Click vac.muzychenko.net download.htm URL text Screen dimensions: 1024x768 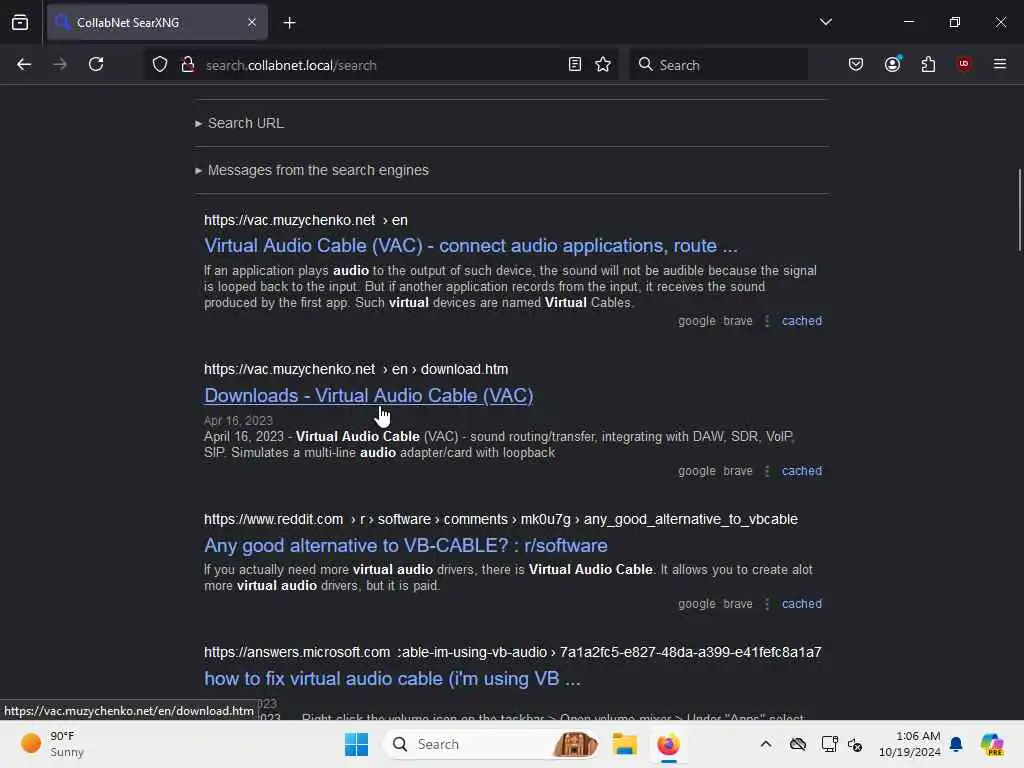click(356, 370)
